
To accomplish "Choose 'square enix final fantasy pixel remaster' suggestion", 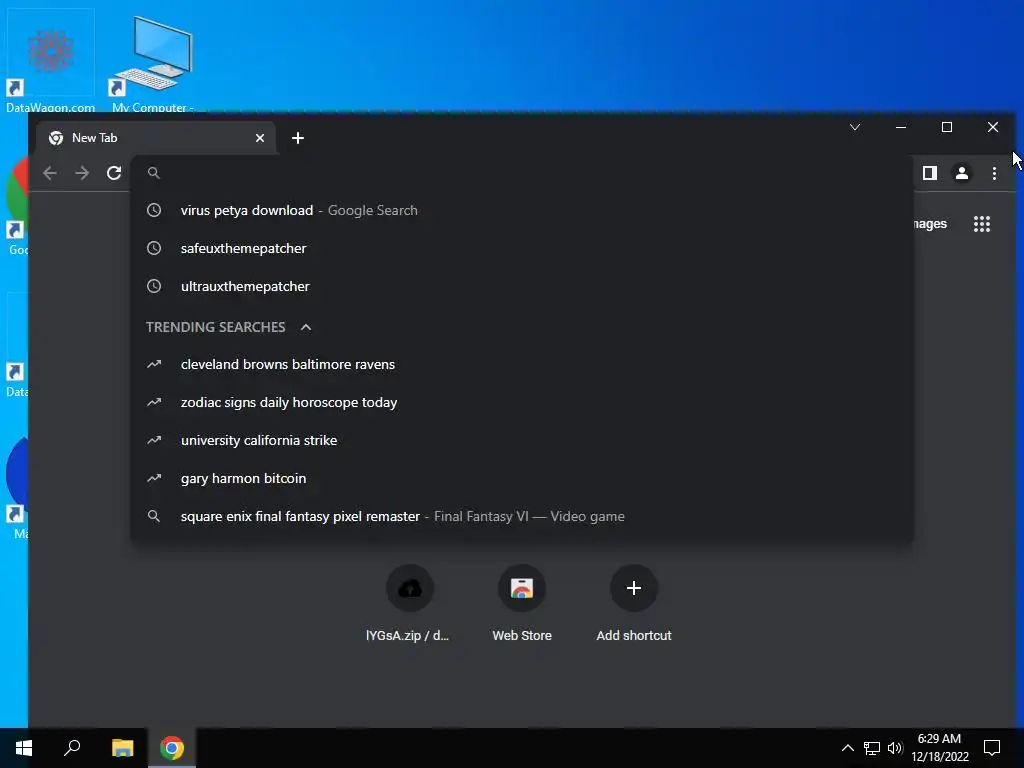I will click(522, 516).
